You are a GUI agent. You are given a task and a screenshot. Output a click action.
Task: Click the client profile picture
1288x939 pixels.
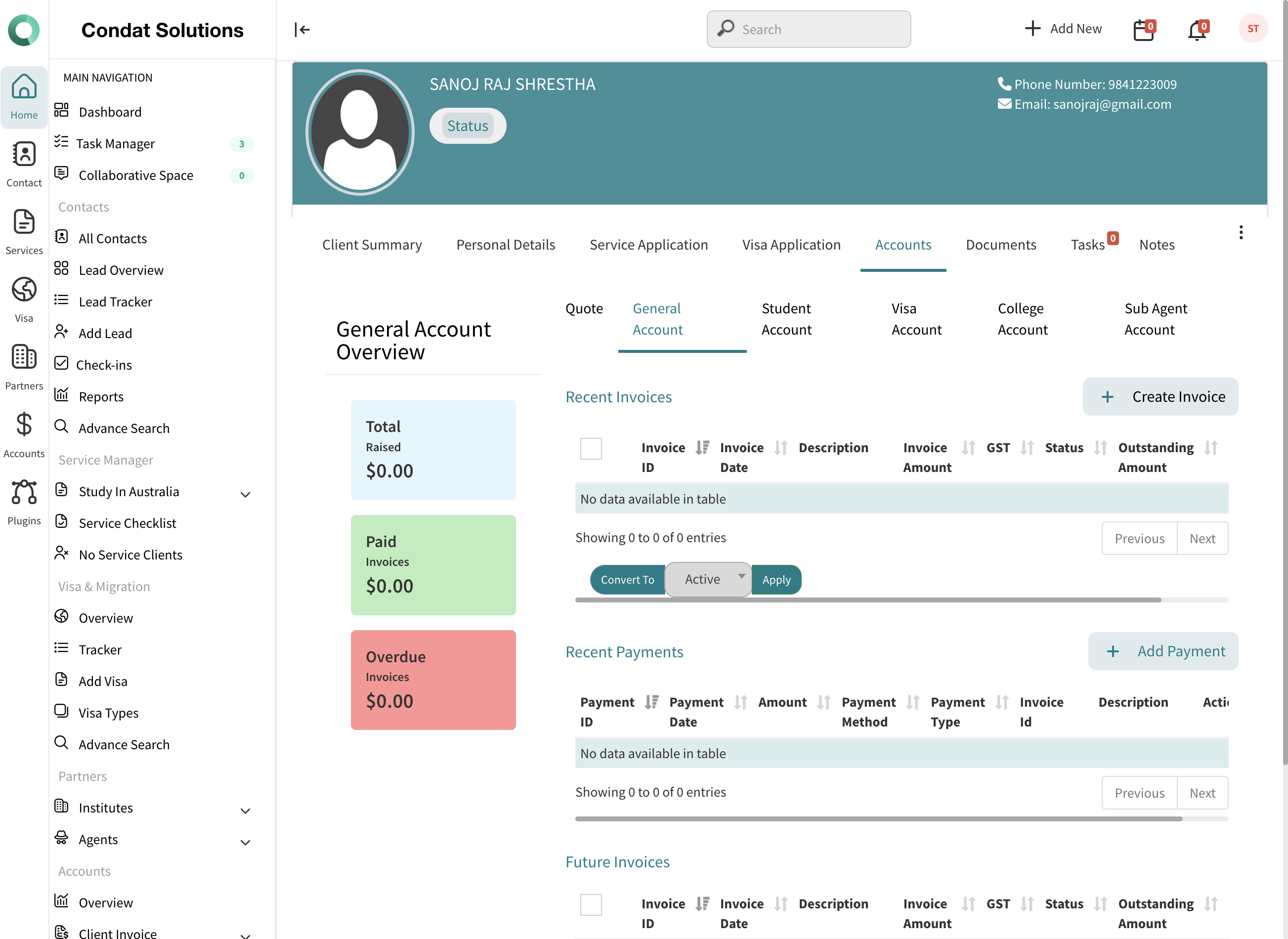point(360,132)
